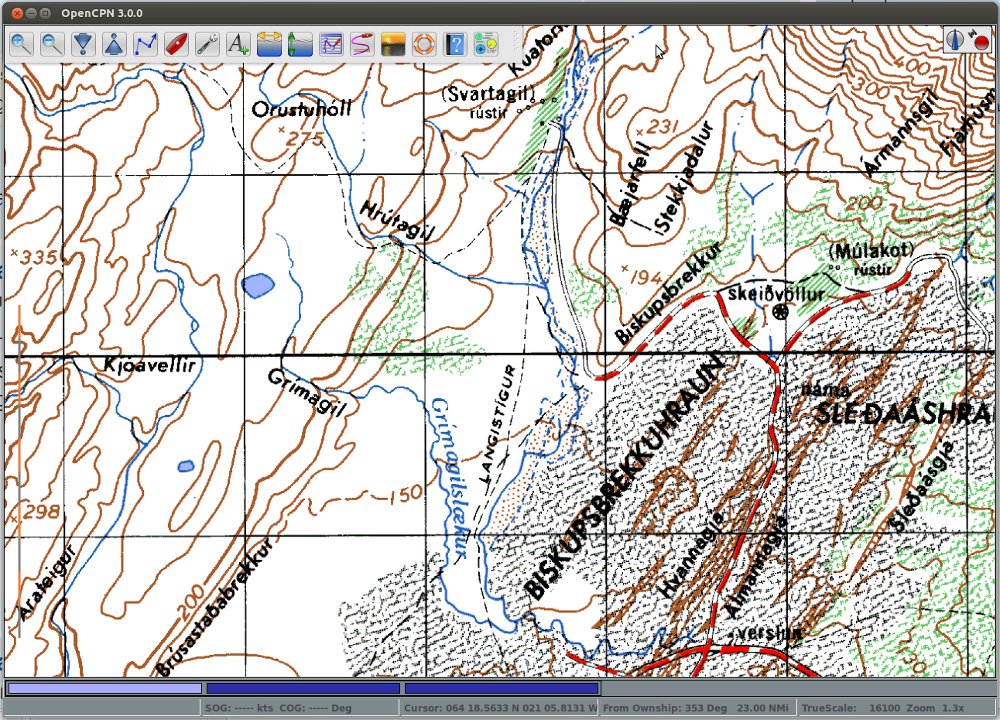Change color scheme with sunset icon
The image size is (1000, 720).
[393, 44]
